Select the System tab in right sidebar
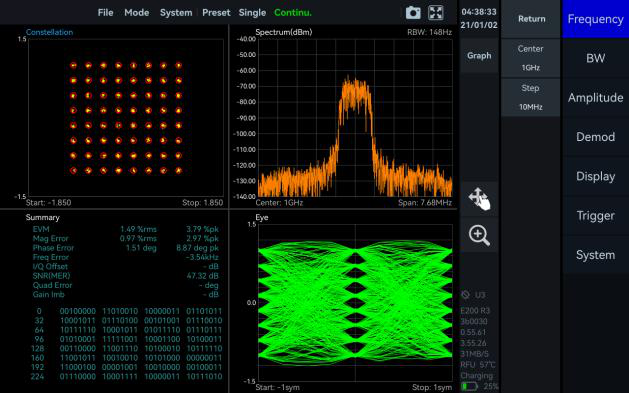The width and height of the screenshot is (629, 393). point(595,255)
